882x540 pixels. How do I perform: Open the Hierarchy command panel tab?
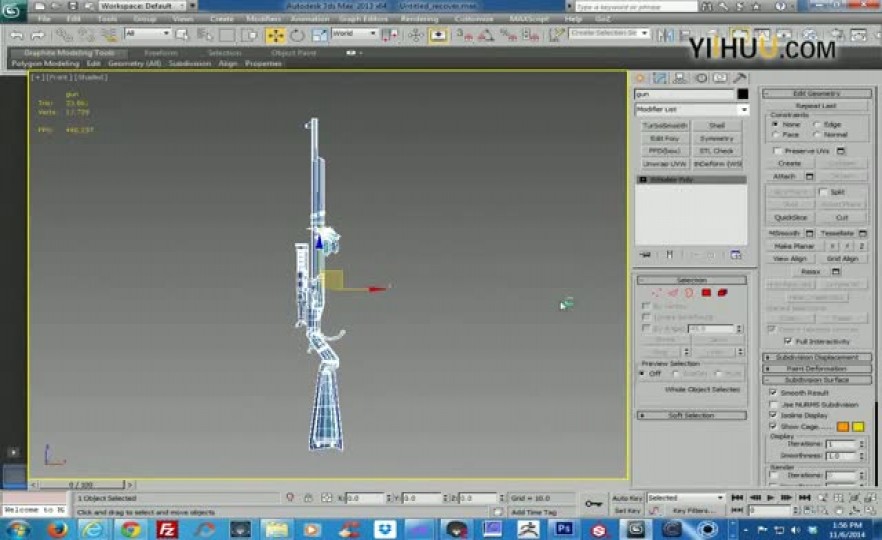680,78
